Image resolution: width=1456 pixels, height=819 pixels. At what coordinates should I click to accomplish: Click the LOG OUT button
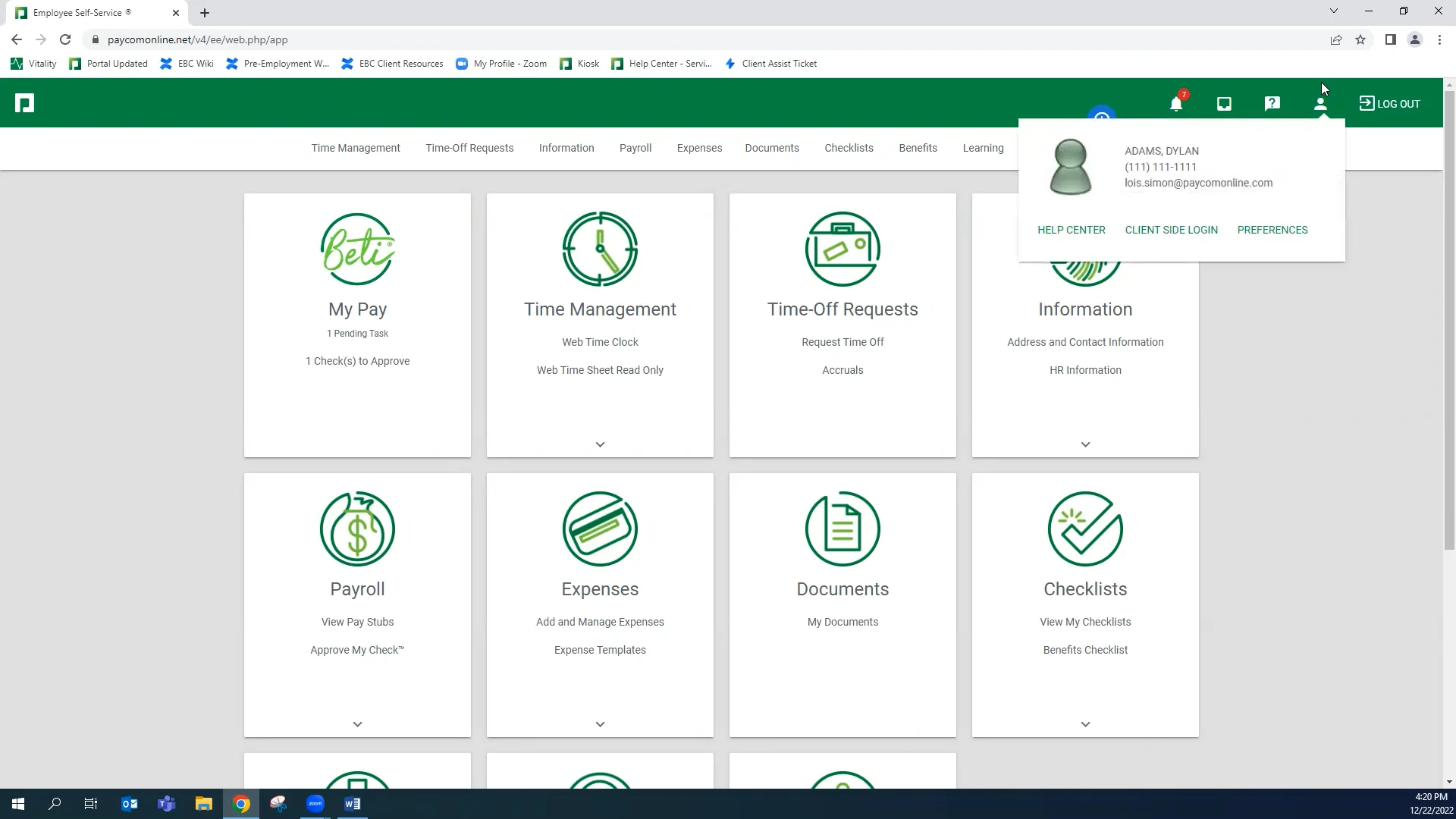point(1389,104)
